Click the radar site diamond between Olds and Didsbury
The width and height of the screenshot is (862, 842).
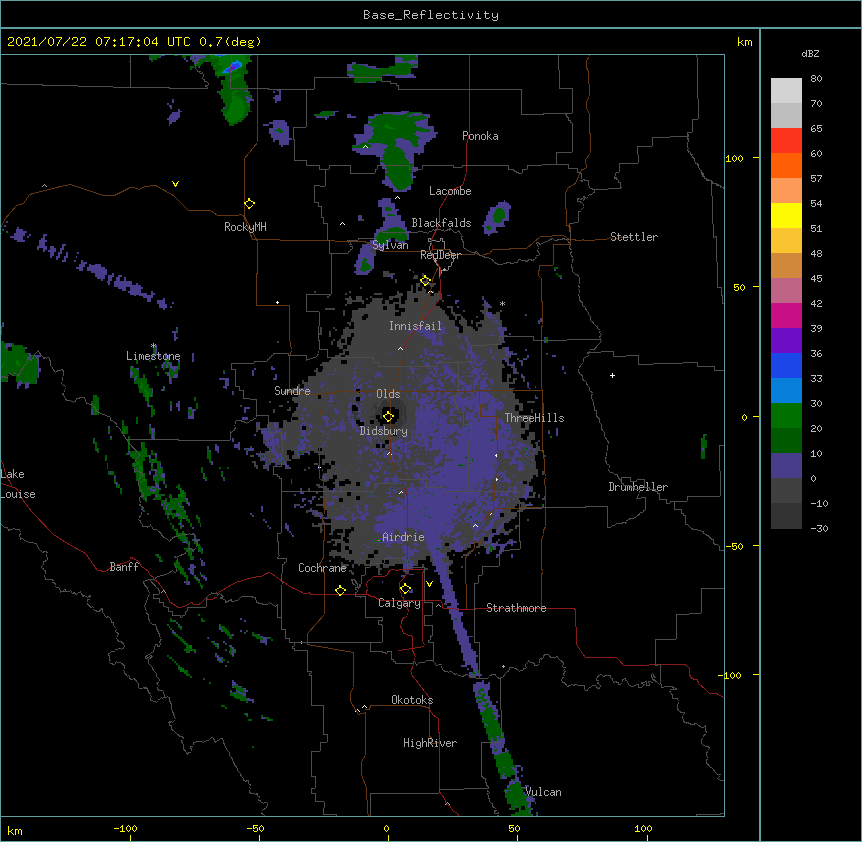coord(388,416)
